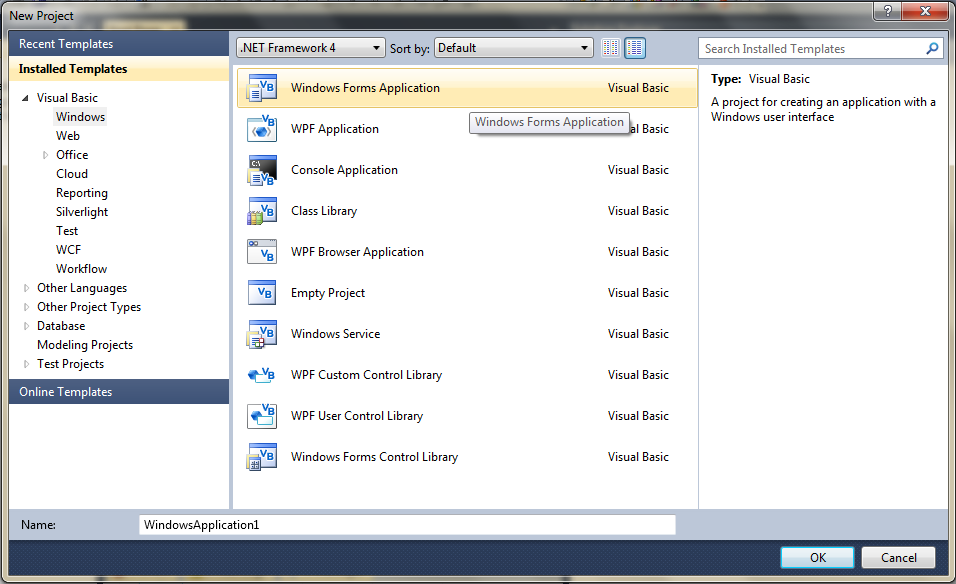The image size is (956, 584).
Task: Select the Windows category
Action: point(80,116)
